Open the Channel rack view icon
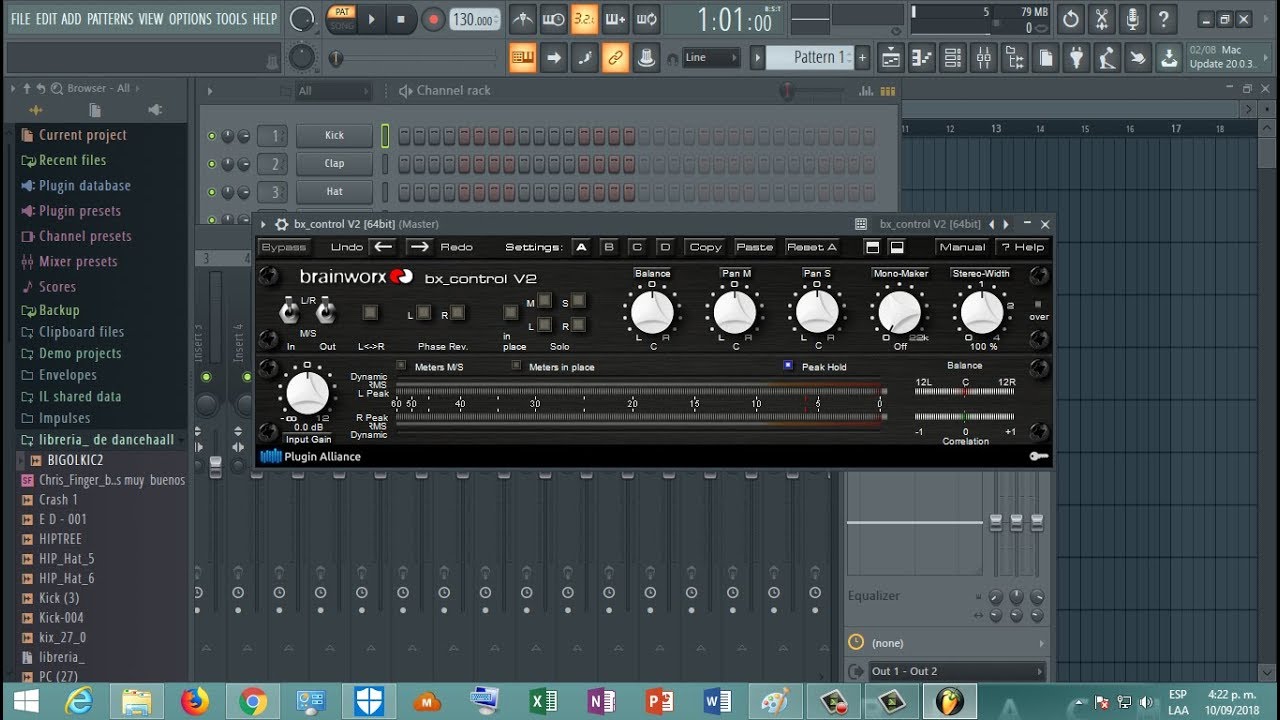Viewport: 1280px width, 720px height. [x=953, y=58]
